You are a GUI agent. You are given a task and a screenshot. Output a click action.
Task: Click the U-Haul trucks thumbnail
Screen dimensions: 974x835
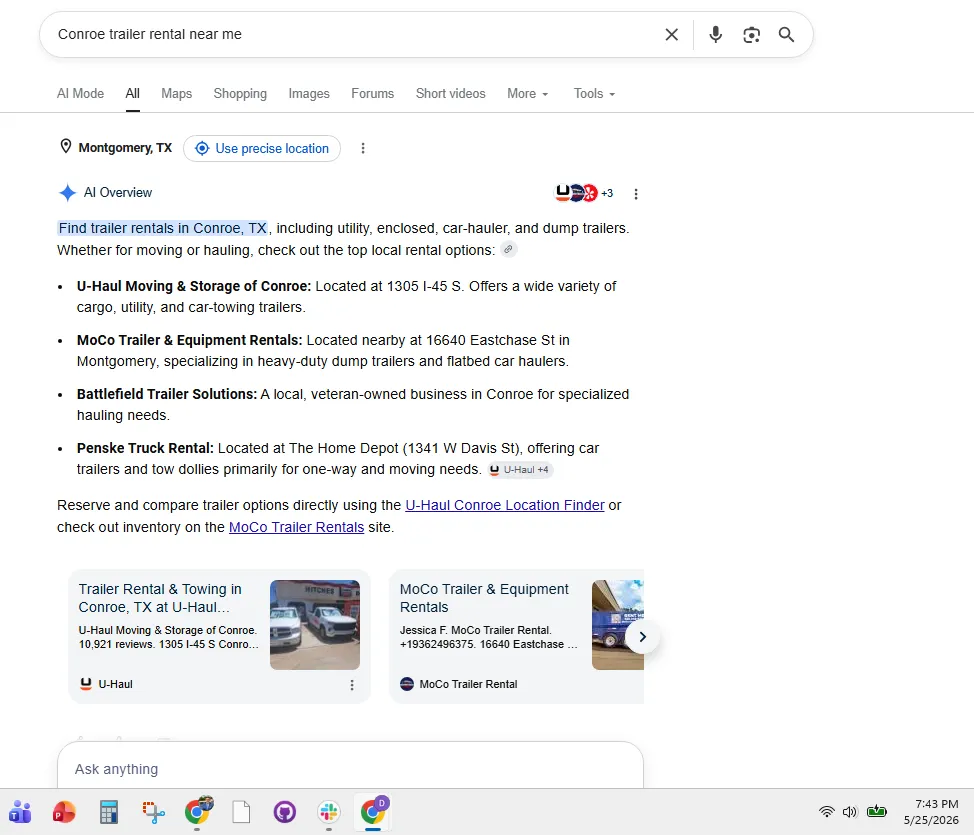coord(314,625)
